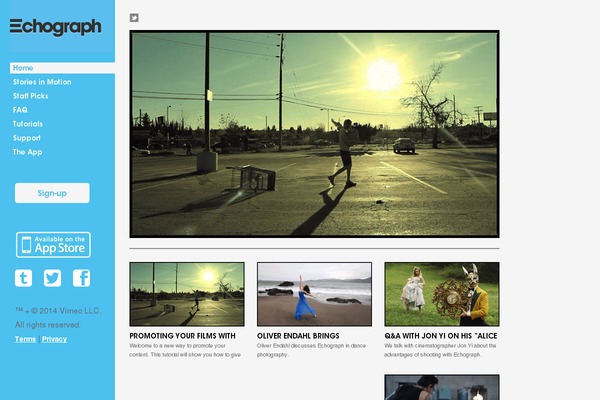Open Tutorials menu item
This screenshot has height=400, width=600.
click(28, 124)
